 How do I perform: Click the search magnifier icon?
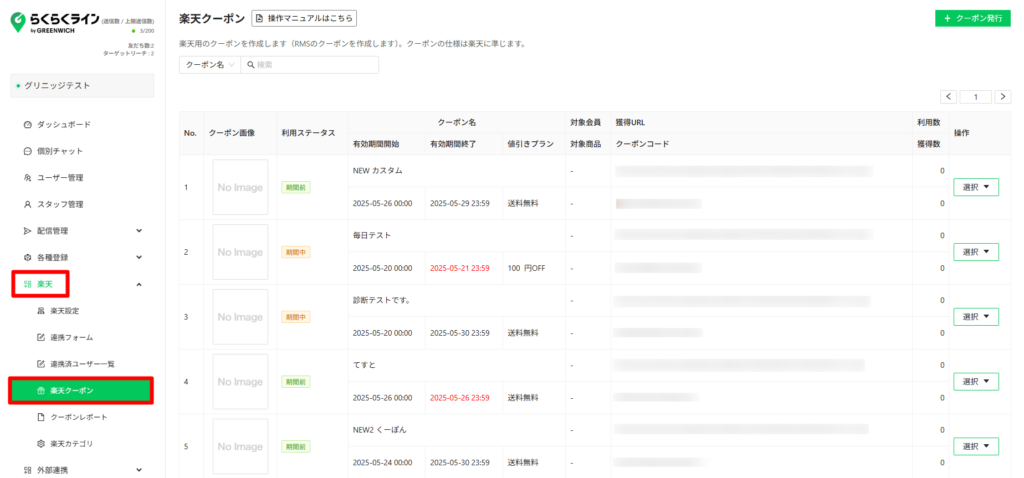pyautogui.click(x=251, y=65)
